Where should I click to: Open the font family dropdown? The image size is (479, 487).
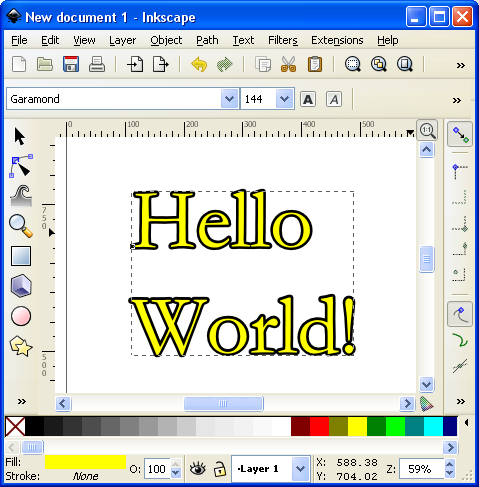[x=229, y=99]
